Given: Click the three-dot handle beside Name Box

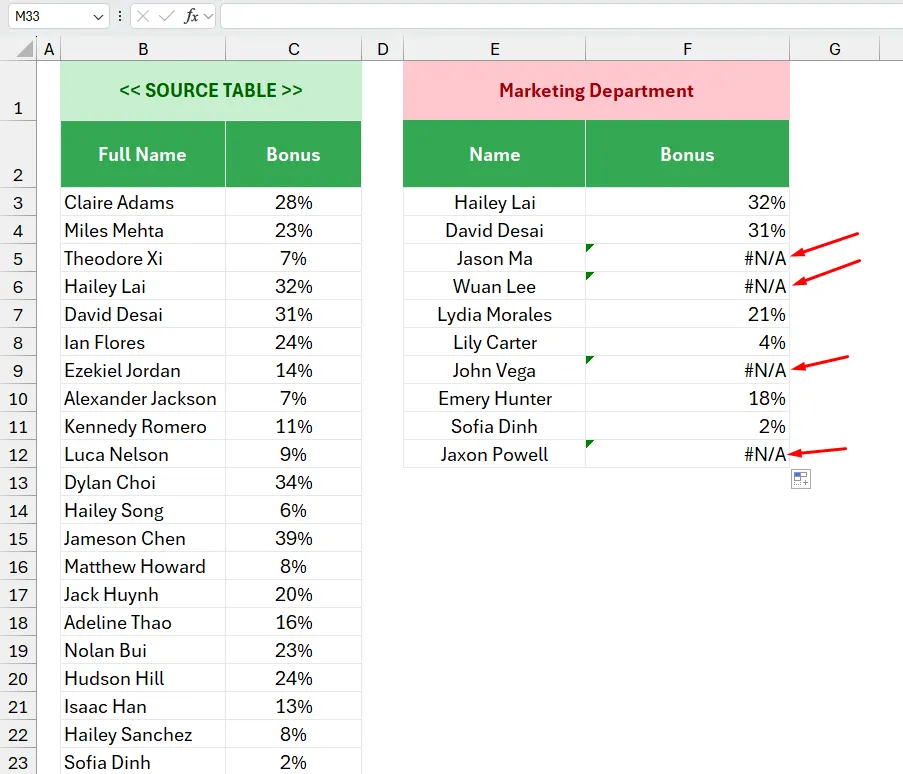Looking at the screenshot, I should point(121,16).
